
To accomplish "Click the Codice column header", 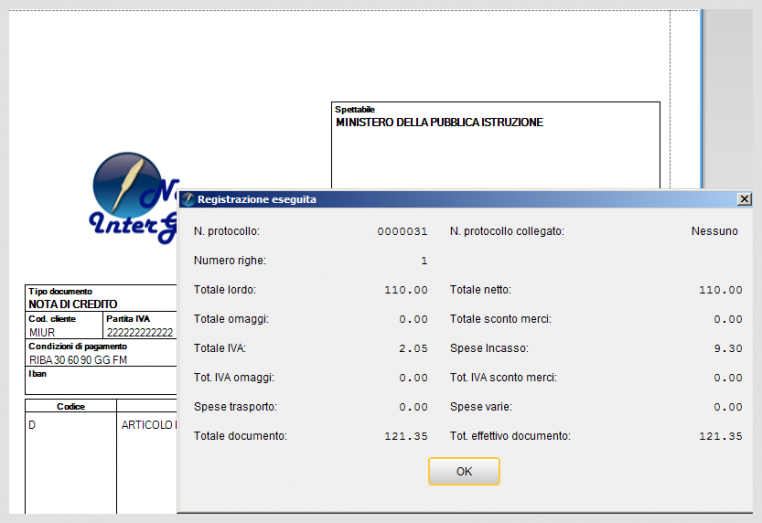I will point(71,406).
